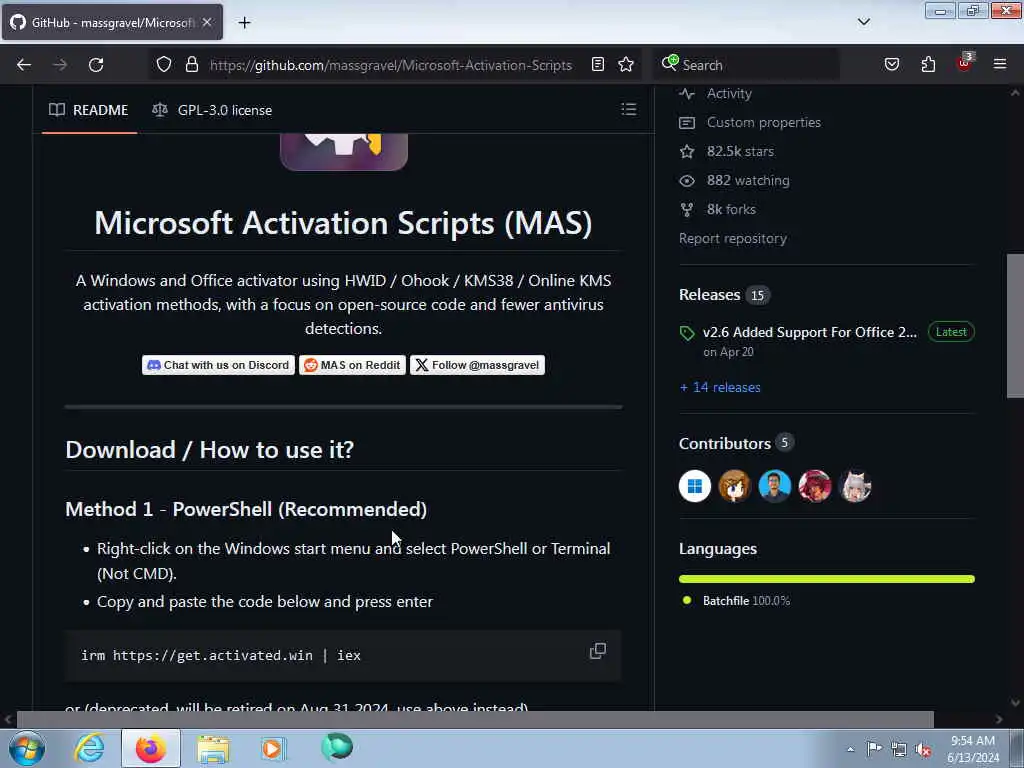Open the green-blue app taskbar icon
The image size is (1024, 768).
pyautogui.click(x=337, y=747)
